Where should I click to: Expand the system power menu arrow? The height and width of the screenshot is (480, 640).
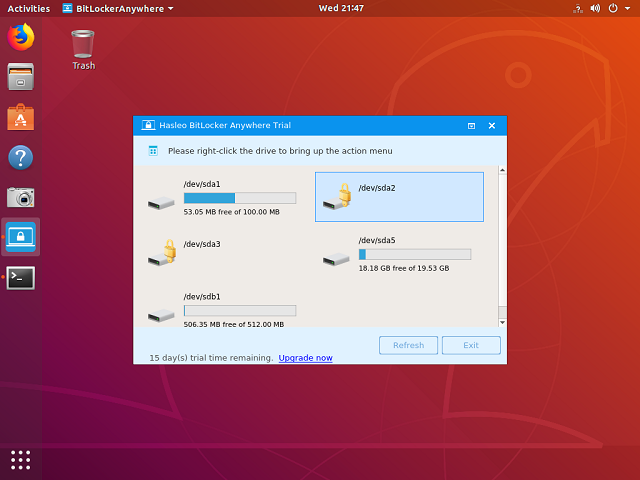tap(626, 8)
